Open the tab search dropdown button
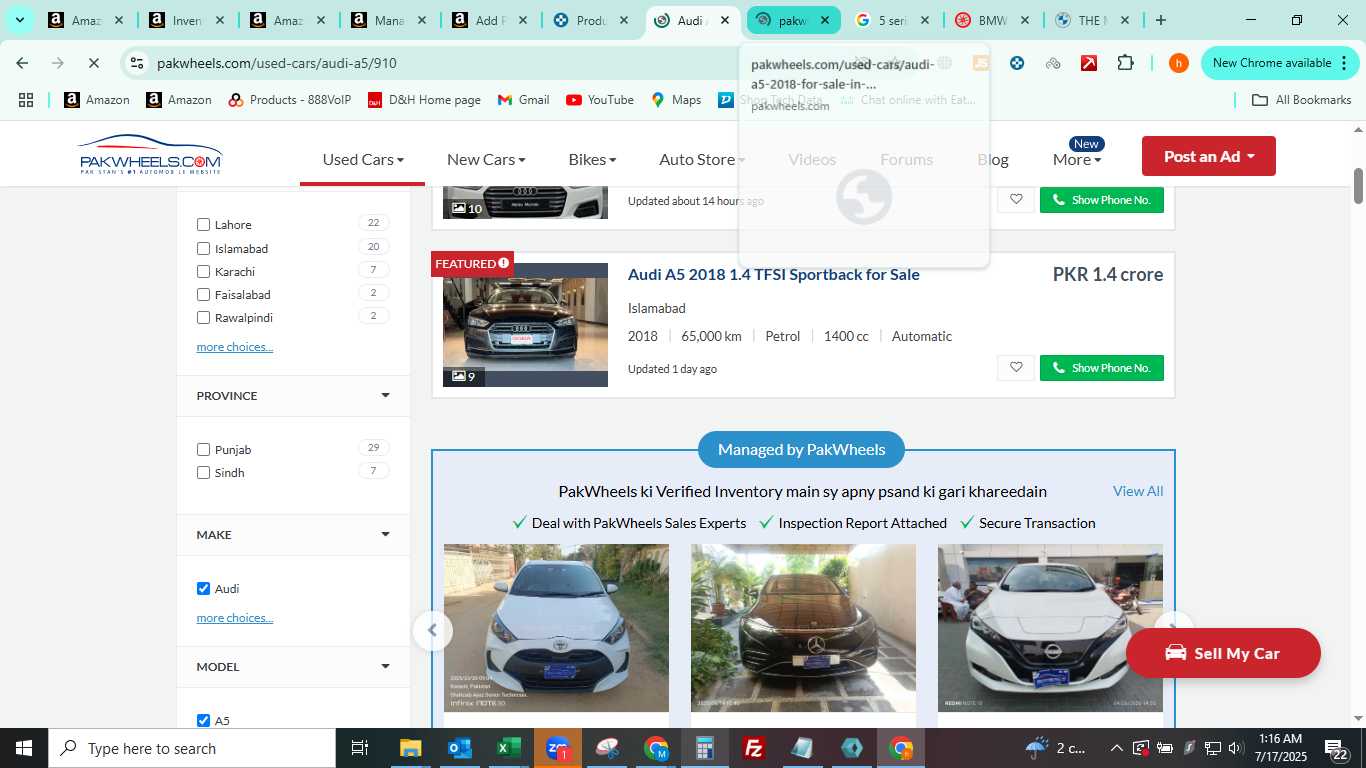 pyautogui.click(x=19, y=20)
